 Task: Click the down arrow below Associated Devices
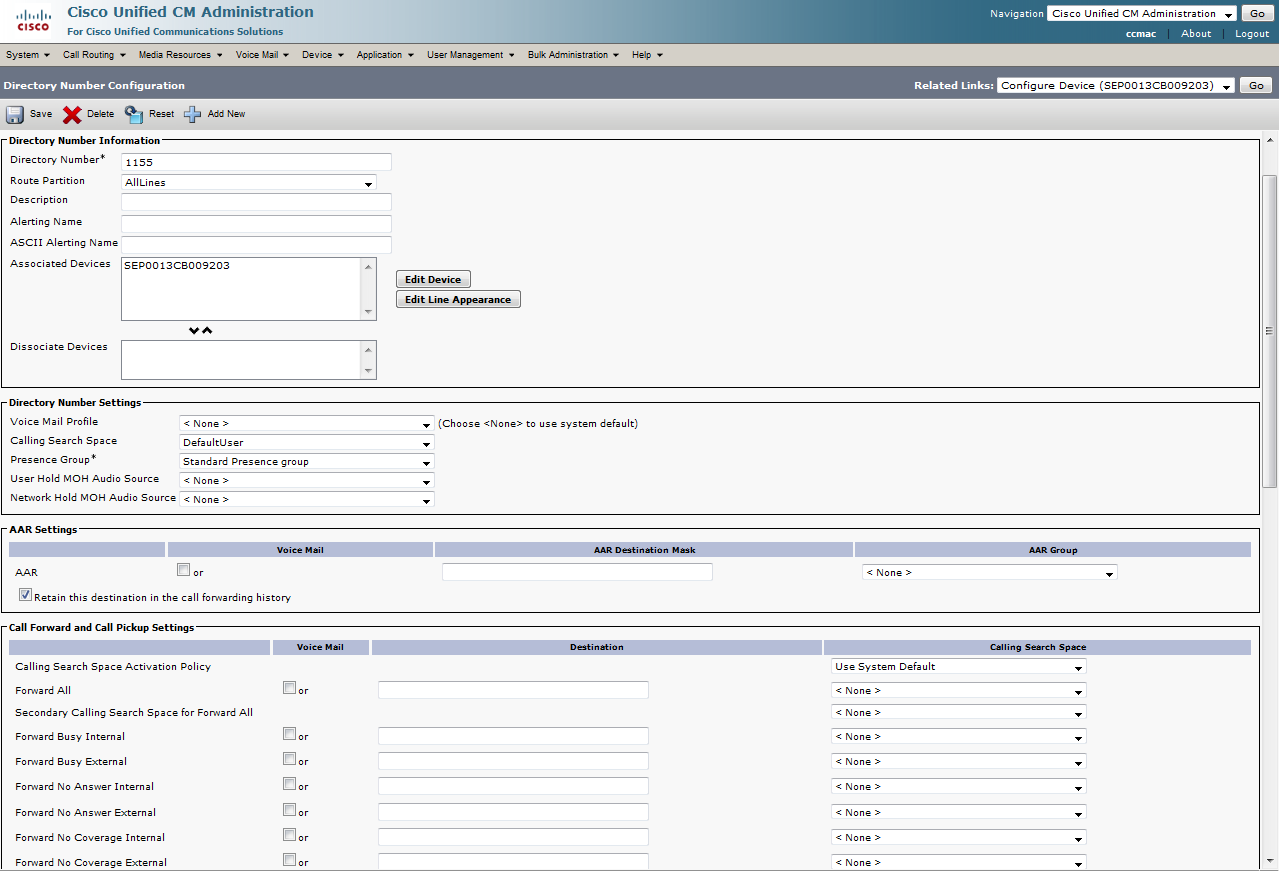194,331
